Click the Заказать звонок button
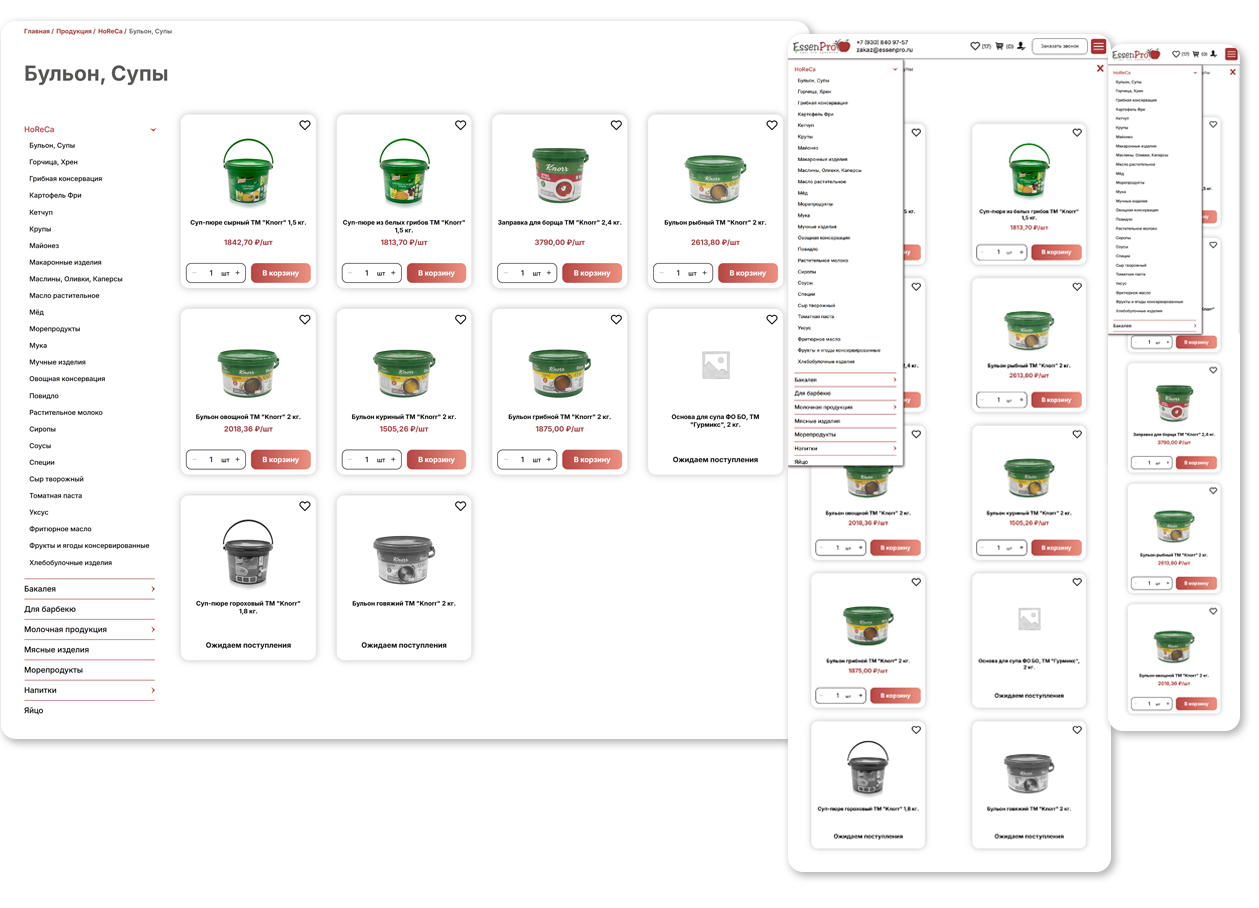Screen dimensions: 1259x908 [x=1059, y=46]
